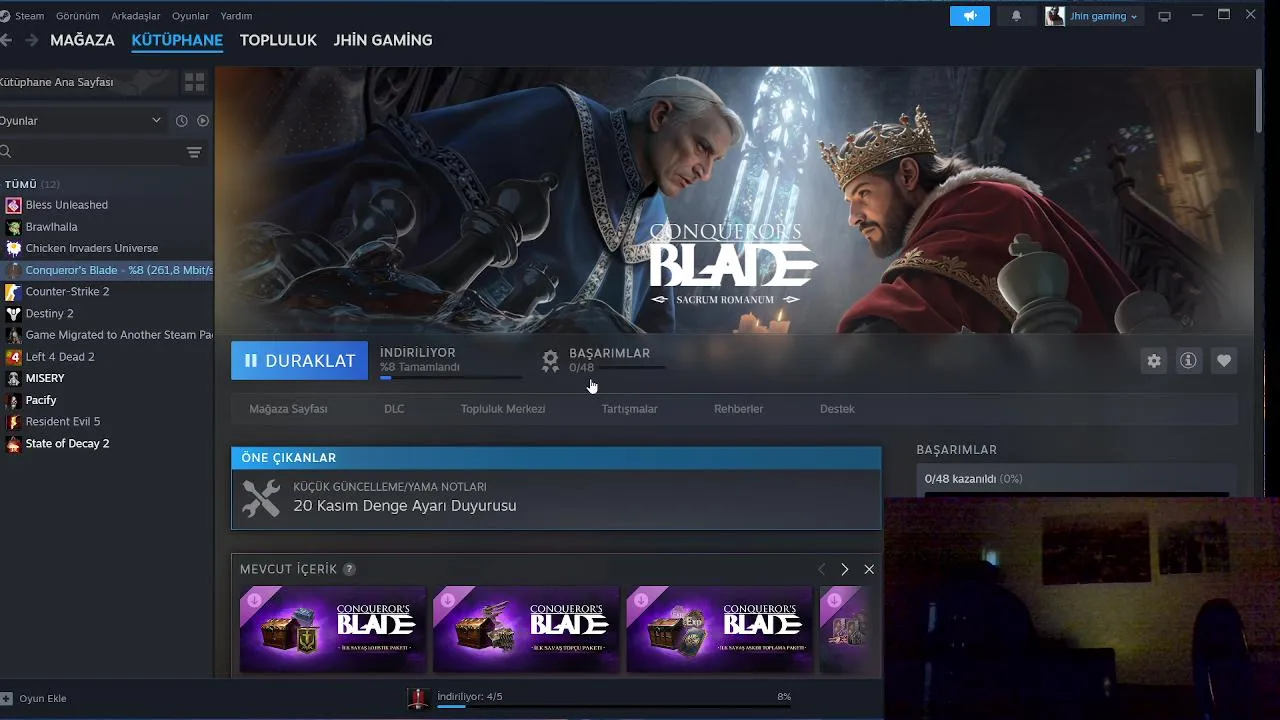This screenshot has height=720, width=1280.
Task: Open the Arkadaşlar menu
Action: coord(136,16)
